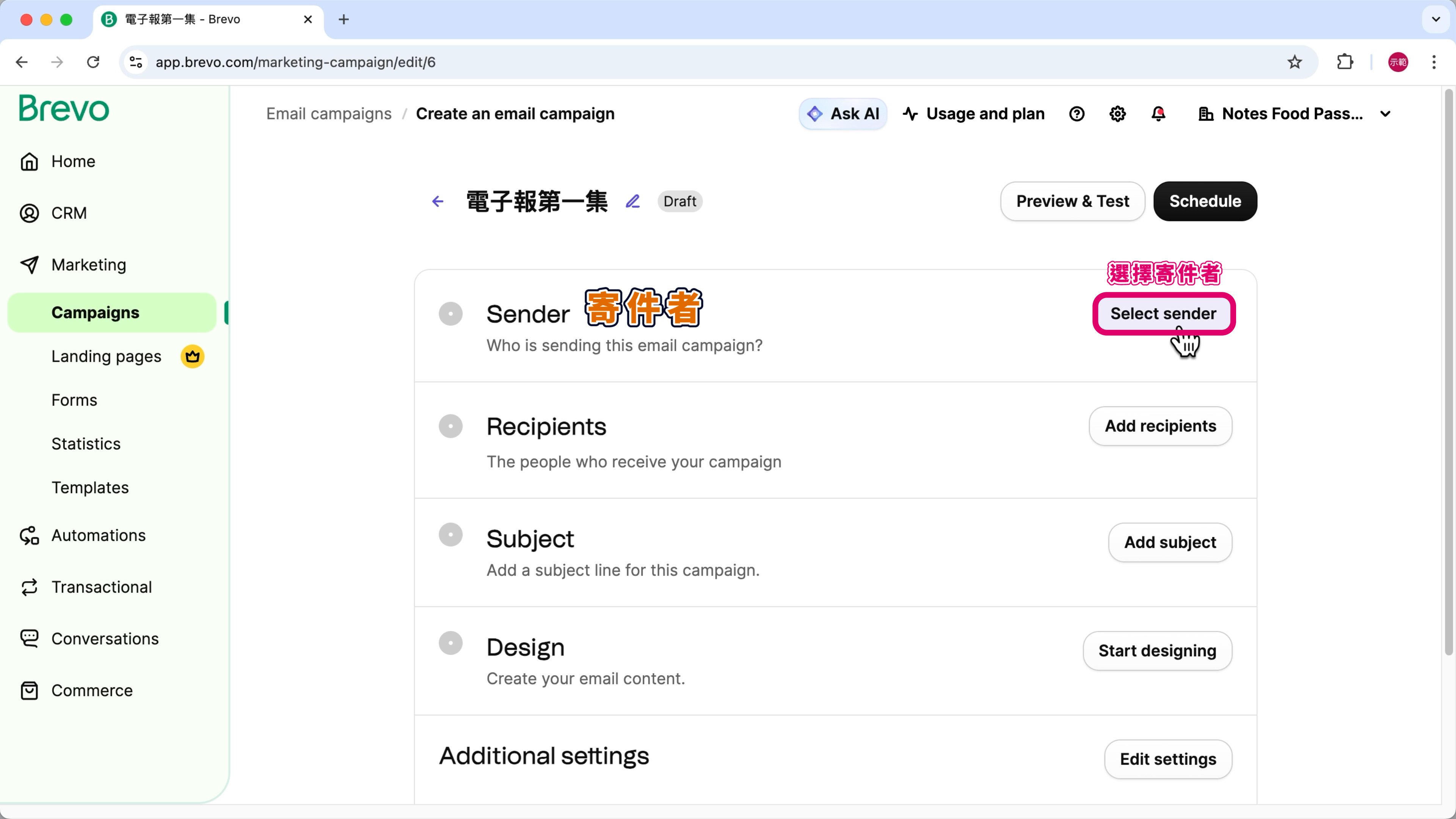Click the Email campaigns breadcrumb link
The height and width of the screenshot is (819, 1456).
pyautogui.click(x=328, y=114)
